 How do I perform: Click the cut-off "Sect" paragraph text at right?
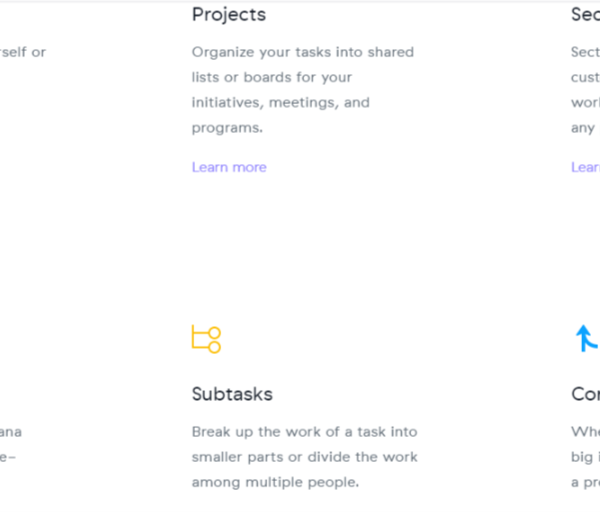[x=586, y=52]
